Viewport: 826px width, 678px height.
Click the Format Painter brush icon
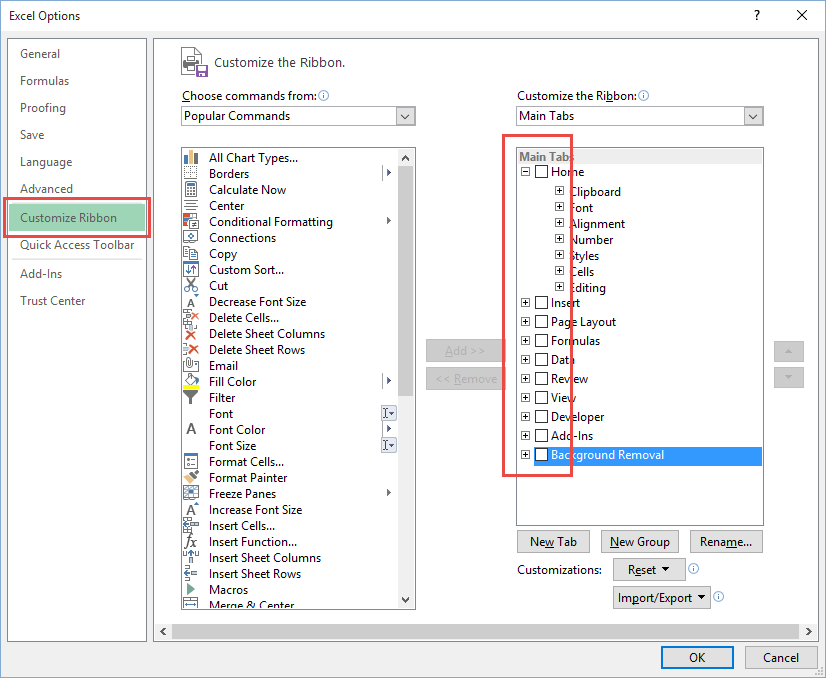pos(191,477)
